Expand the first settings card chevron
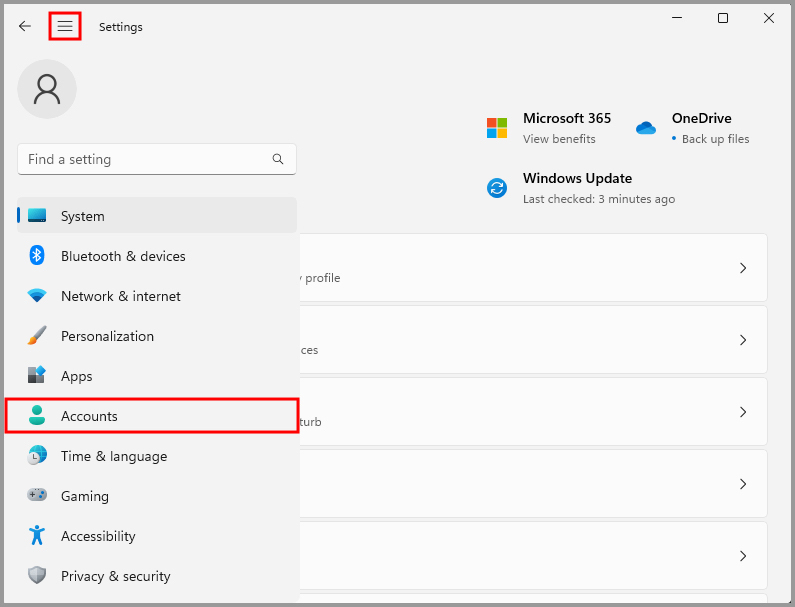This screenshot has height=607, width=795. pos(743,268)
